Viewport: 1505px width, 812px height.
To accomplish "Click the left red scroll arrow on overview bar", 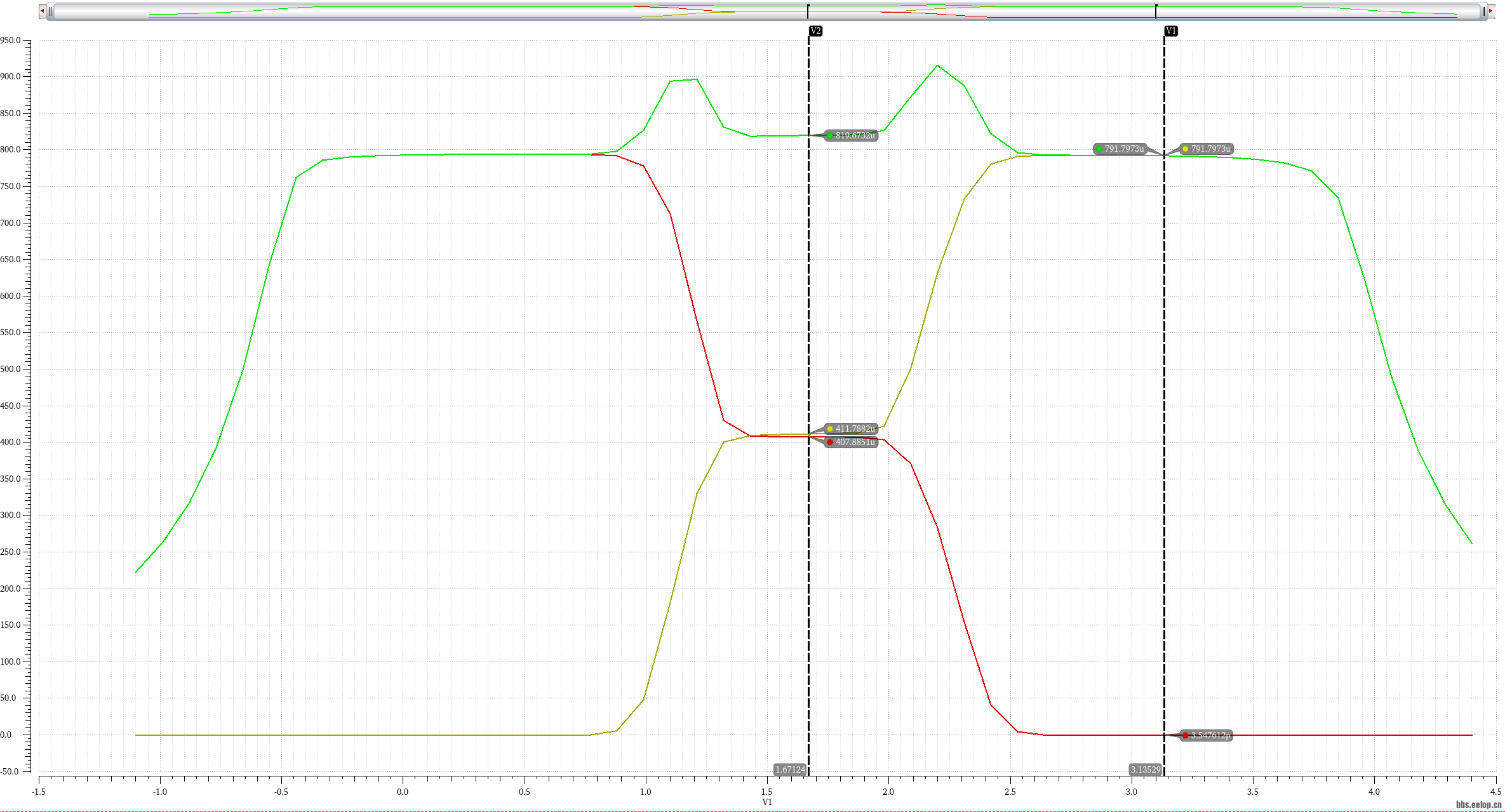I will [x=42, y=11].
